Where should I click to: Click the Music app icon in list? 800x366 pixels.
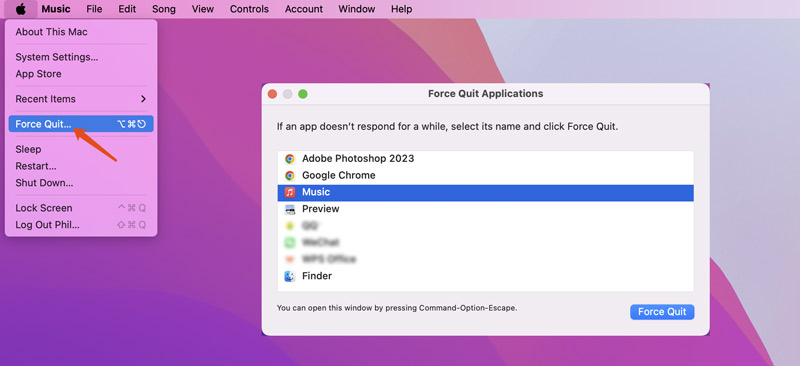[290, 192]
